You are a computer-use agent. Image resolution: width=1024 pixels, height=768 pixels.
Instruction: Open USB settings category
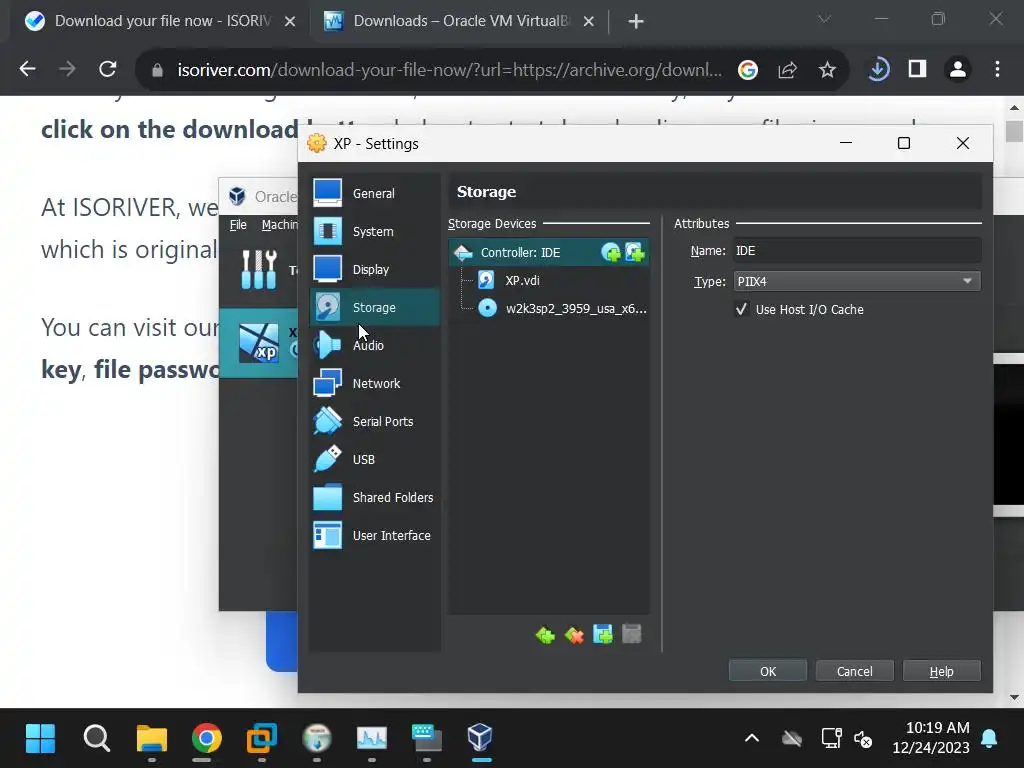tap(374, 459)
